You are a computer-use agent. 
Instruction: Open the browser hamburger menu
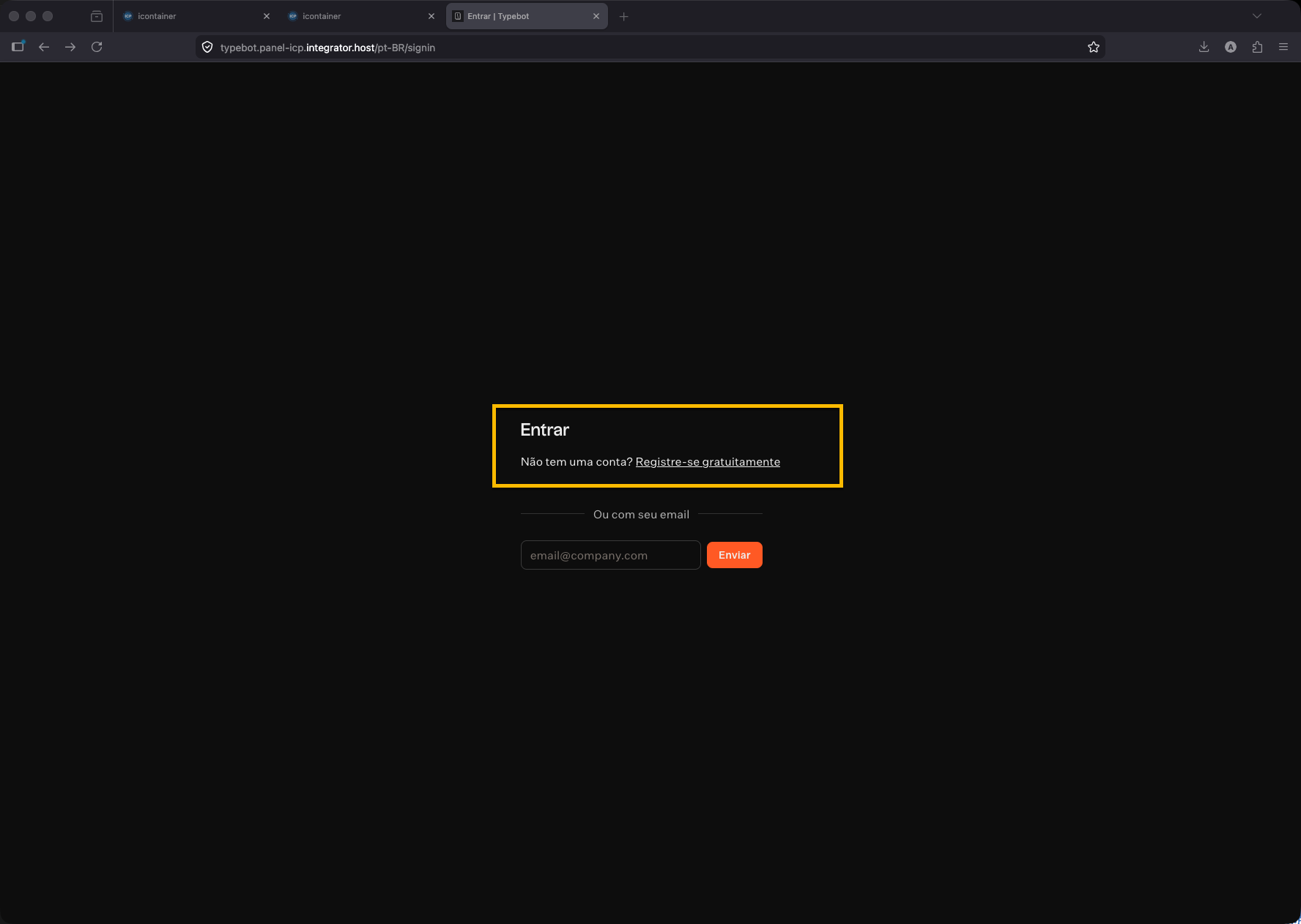(1283, 47)
